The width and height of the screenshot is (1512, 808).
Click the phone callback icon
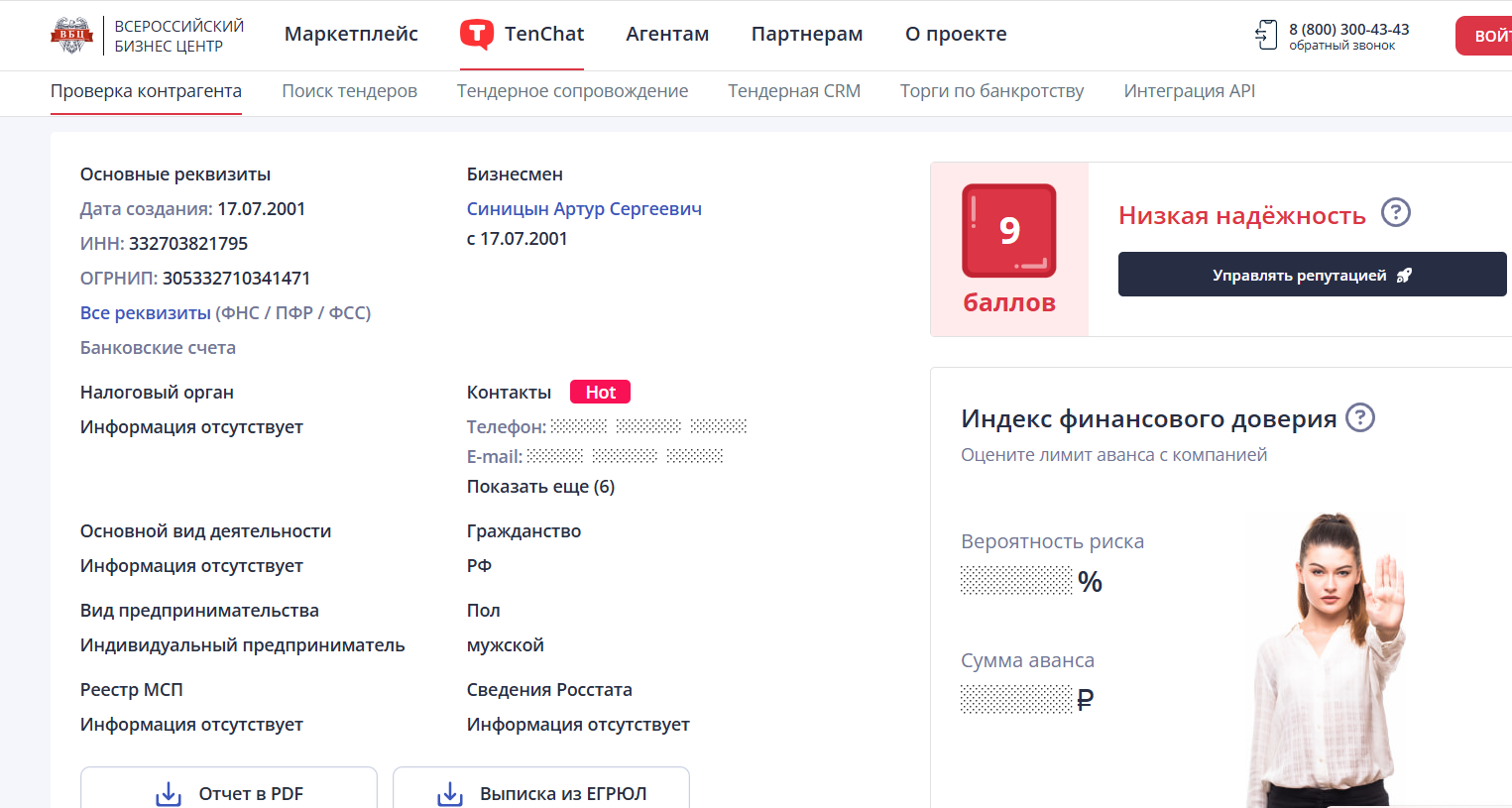(1266, 35)
